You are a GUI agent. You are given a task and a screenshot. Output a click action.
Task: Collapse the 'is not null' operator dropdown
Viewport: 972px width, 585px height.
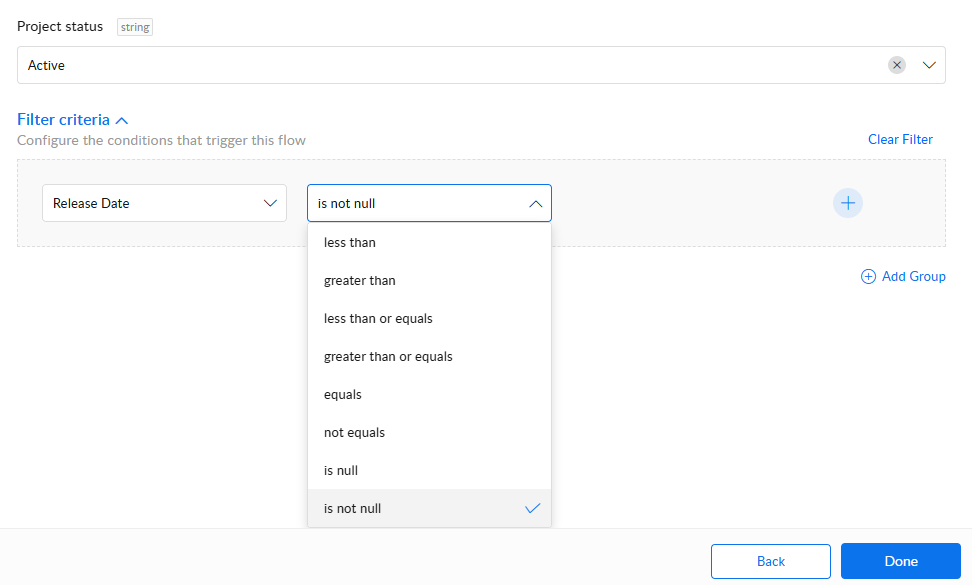[x=535, y=203]
